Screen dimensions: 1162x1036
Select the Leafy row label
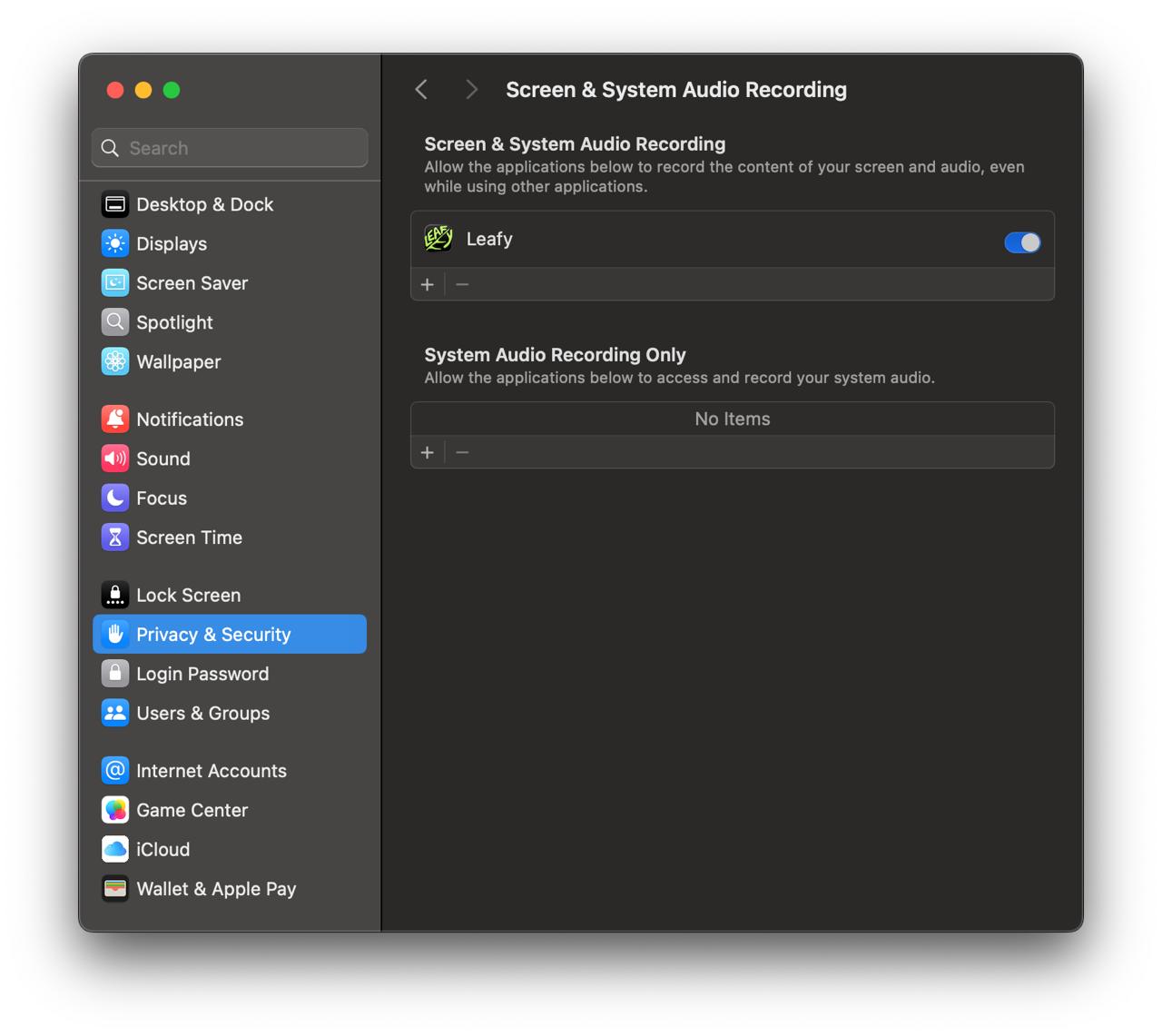click(489, 239)
